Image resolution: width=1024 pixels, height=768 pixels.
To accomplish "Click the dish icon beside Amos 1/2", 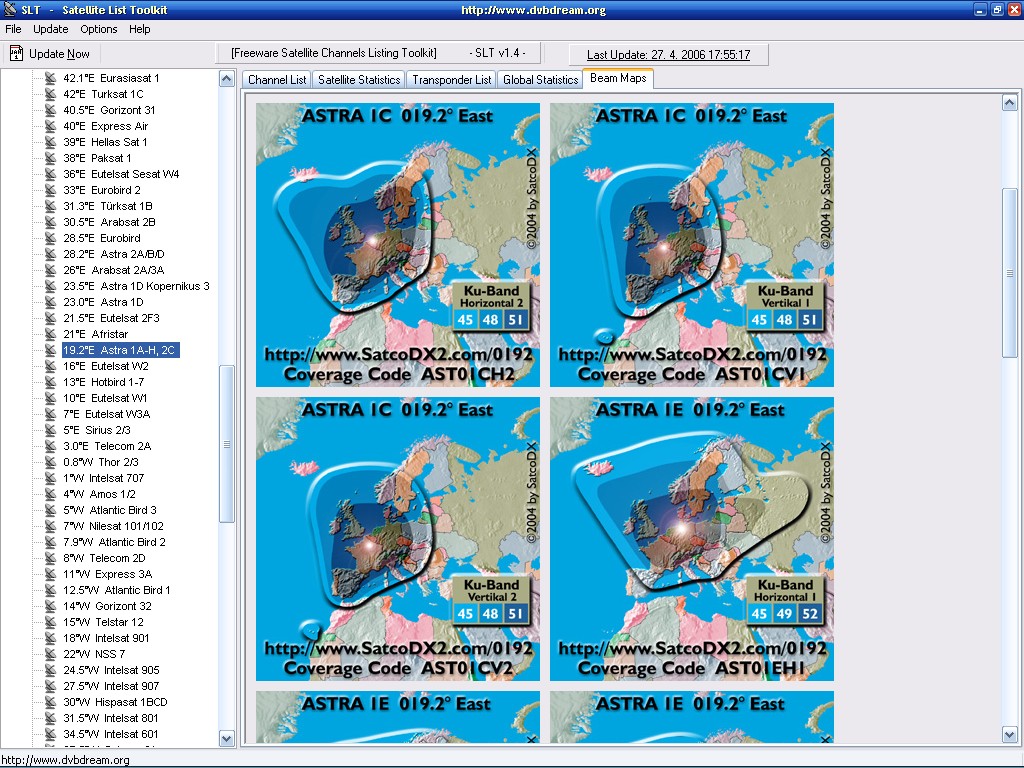I will (x=50, y=494).
